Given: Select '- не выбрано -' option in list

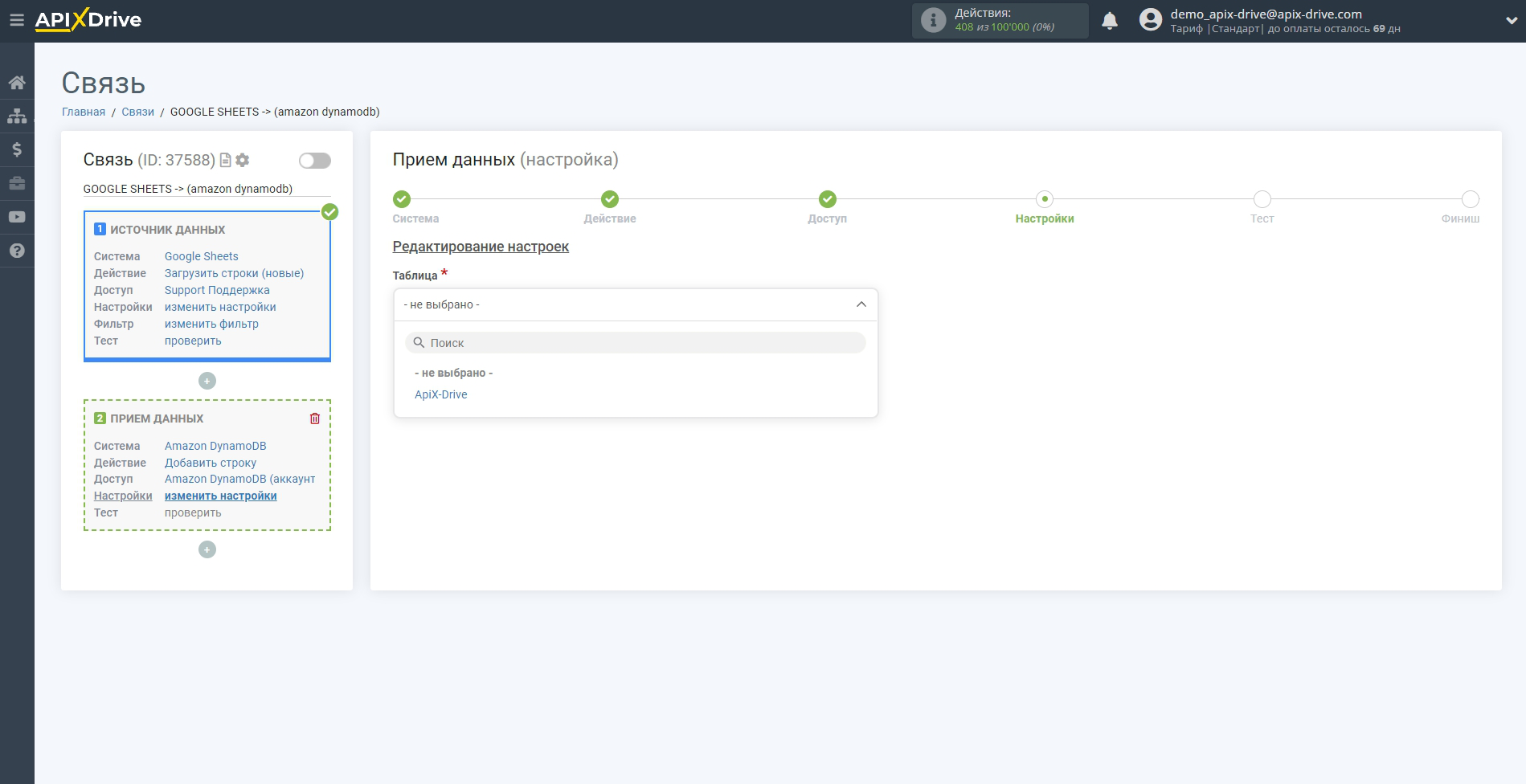Looking at the screenshot, I should pyautogui.click(x=454, y=373).
